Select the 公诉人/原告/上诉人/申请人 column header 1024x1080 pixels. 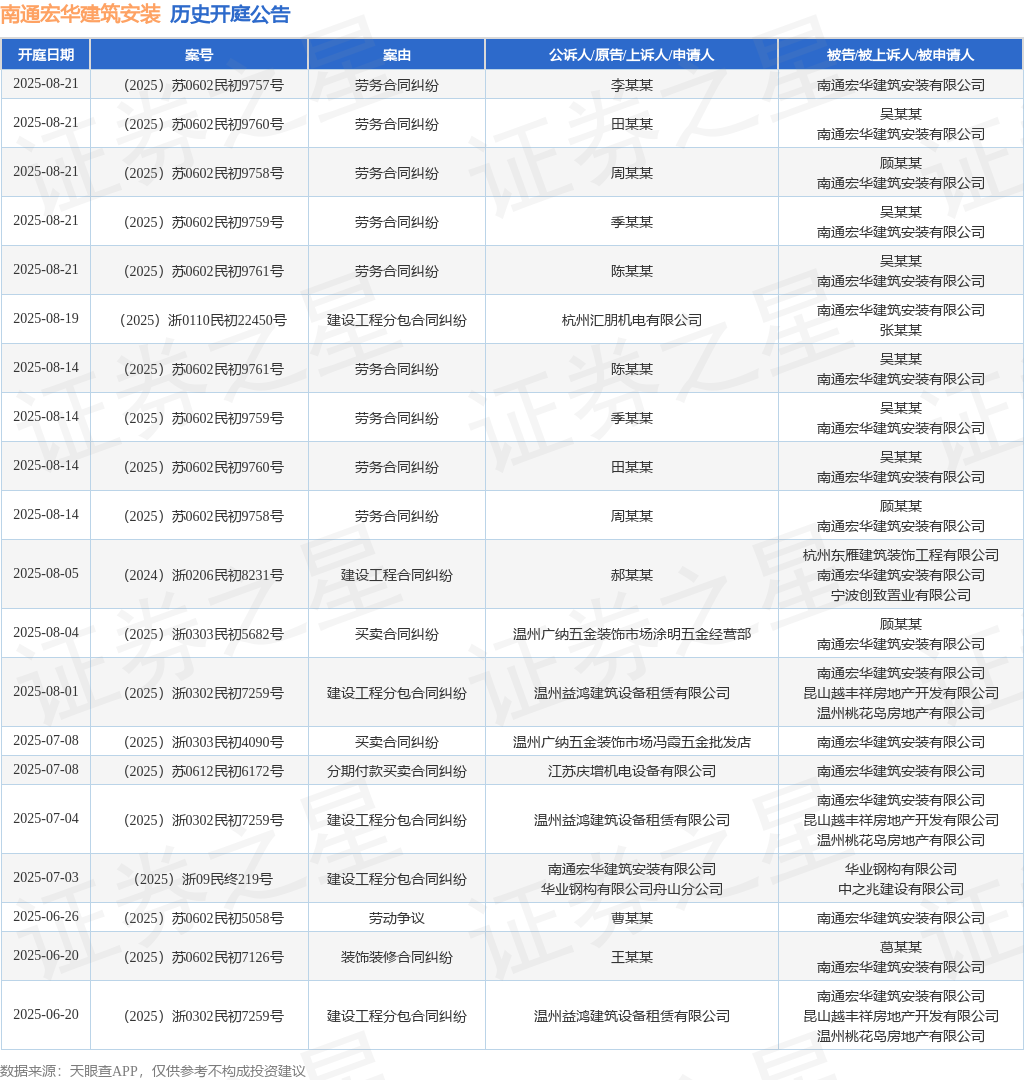[x=631, y=55]
